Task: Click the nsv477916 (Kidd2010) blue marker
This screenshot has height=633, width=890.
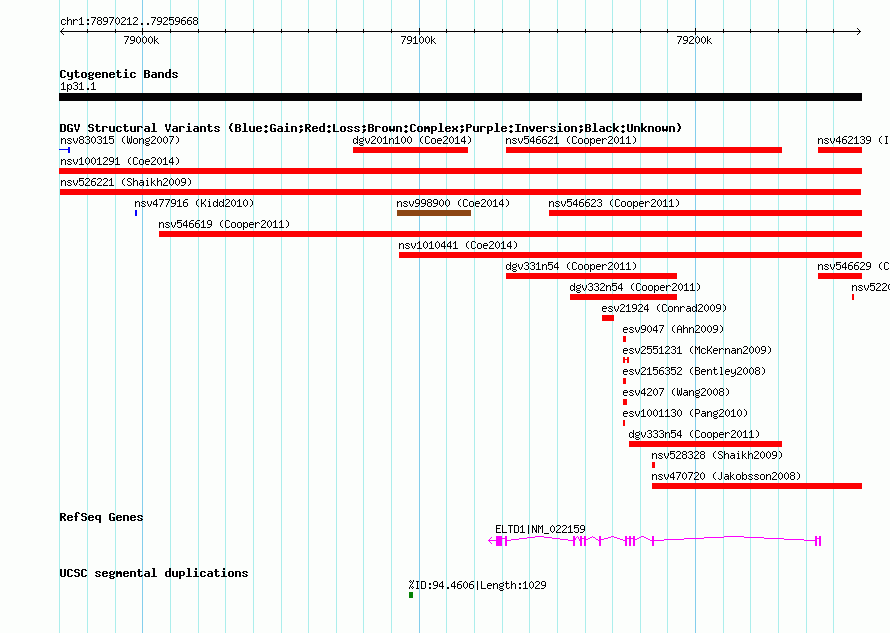Action: pyautogui.click(x=136, y=213)
